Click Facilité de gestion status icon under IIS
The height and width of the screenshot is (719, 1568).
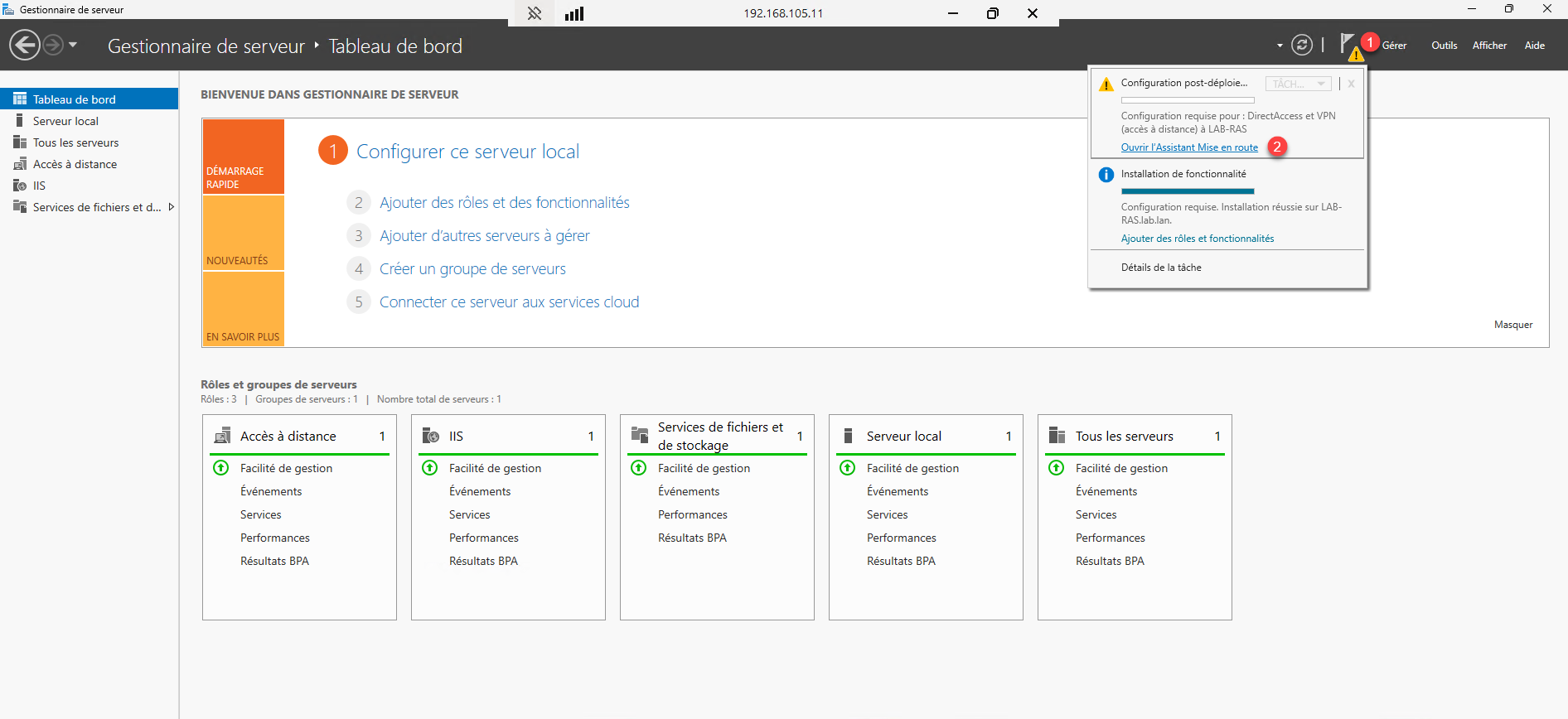click(430, 468)
